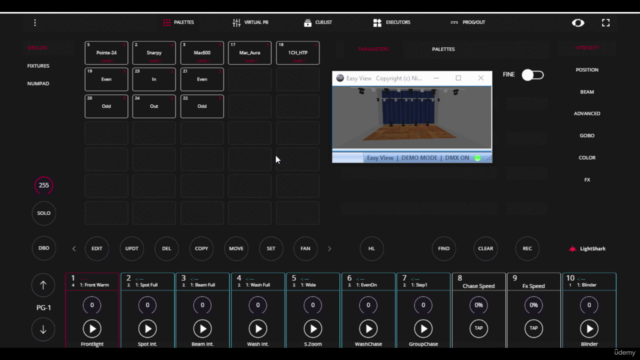Select group 24 Out
Viewport: 640px width, 360px height.
pyautogui.click(x=154, y=106)
